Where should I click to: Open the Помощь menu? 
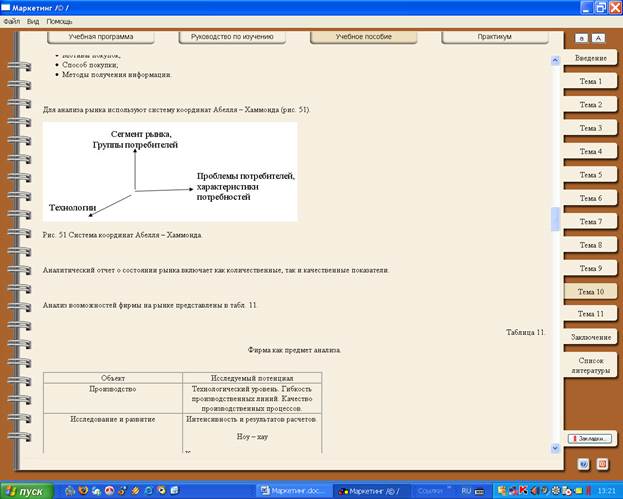(x=59, y=21)
